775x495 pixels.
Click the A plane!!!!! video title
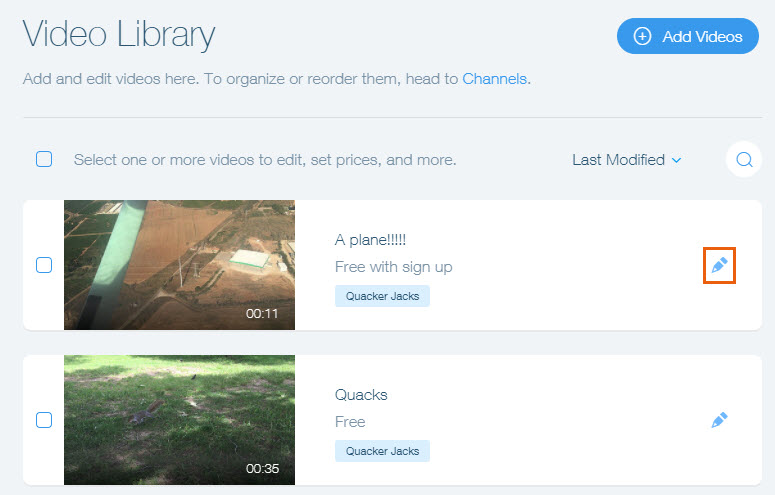(370, 240)
